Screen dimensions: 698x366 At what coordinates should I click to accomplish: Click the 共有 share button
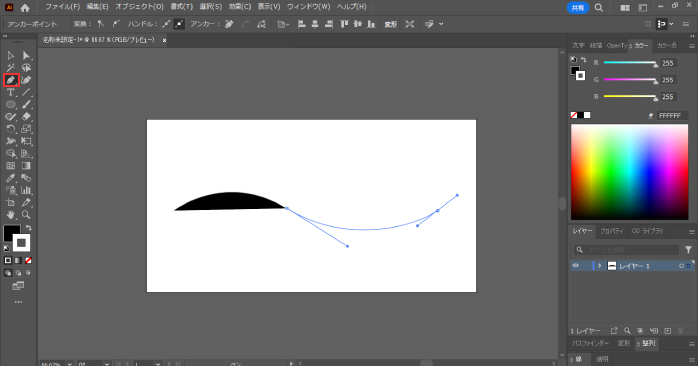click(578, 8)
